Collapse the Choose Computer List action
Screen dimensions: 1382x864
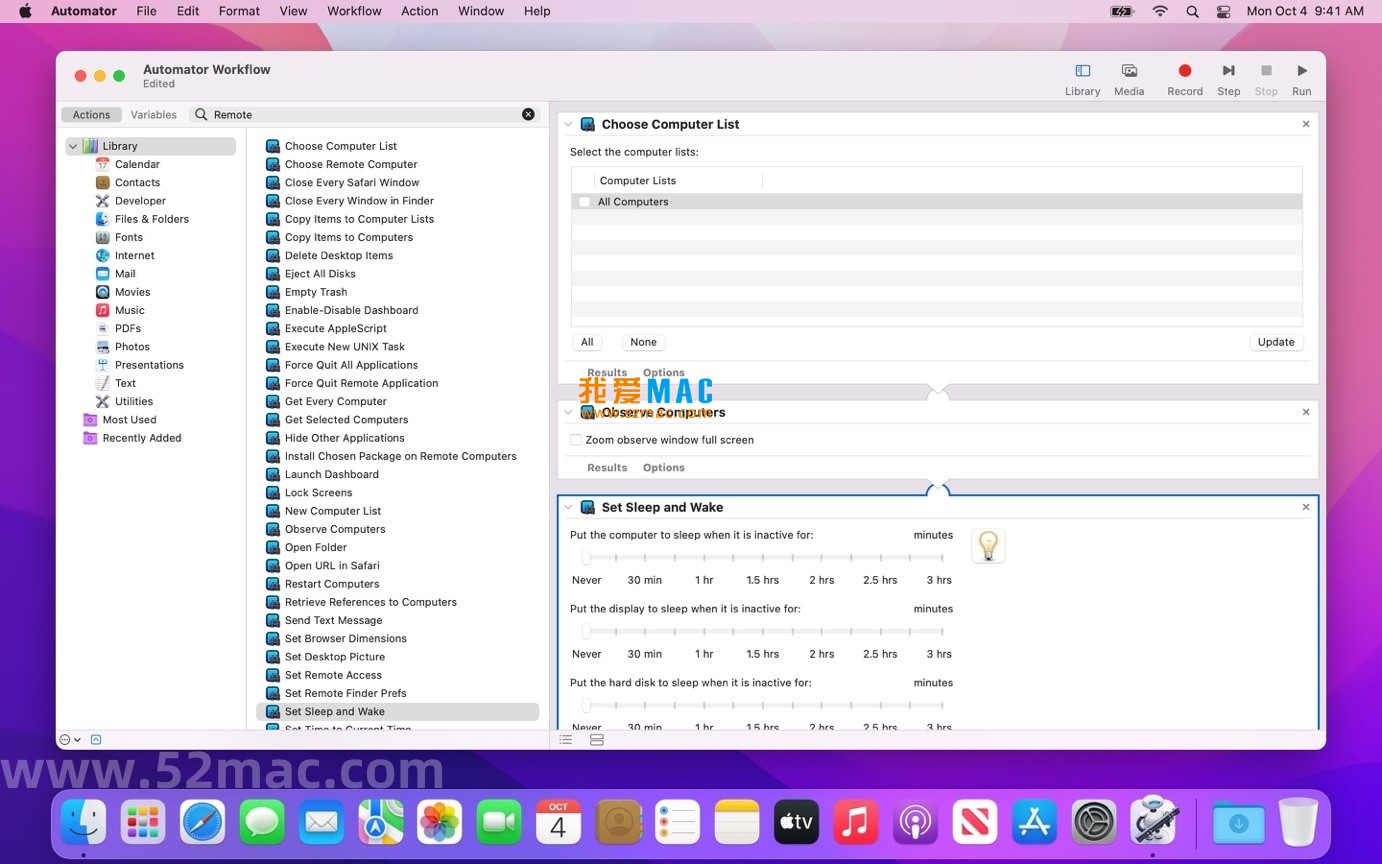pyautogui.click(x=569, y=125)
